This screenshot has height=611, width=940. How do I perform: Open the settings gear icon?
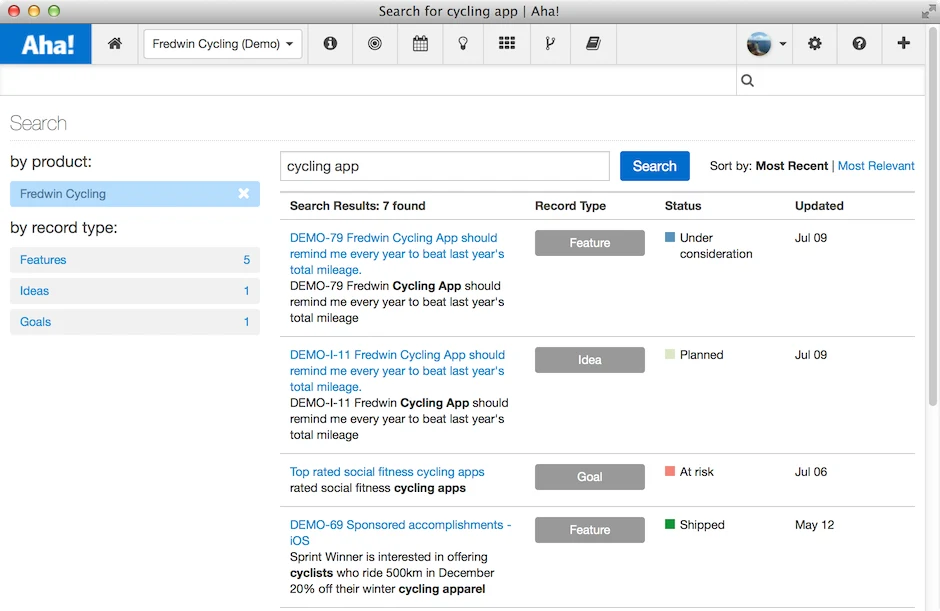click(x=814, y=43)
